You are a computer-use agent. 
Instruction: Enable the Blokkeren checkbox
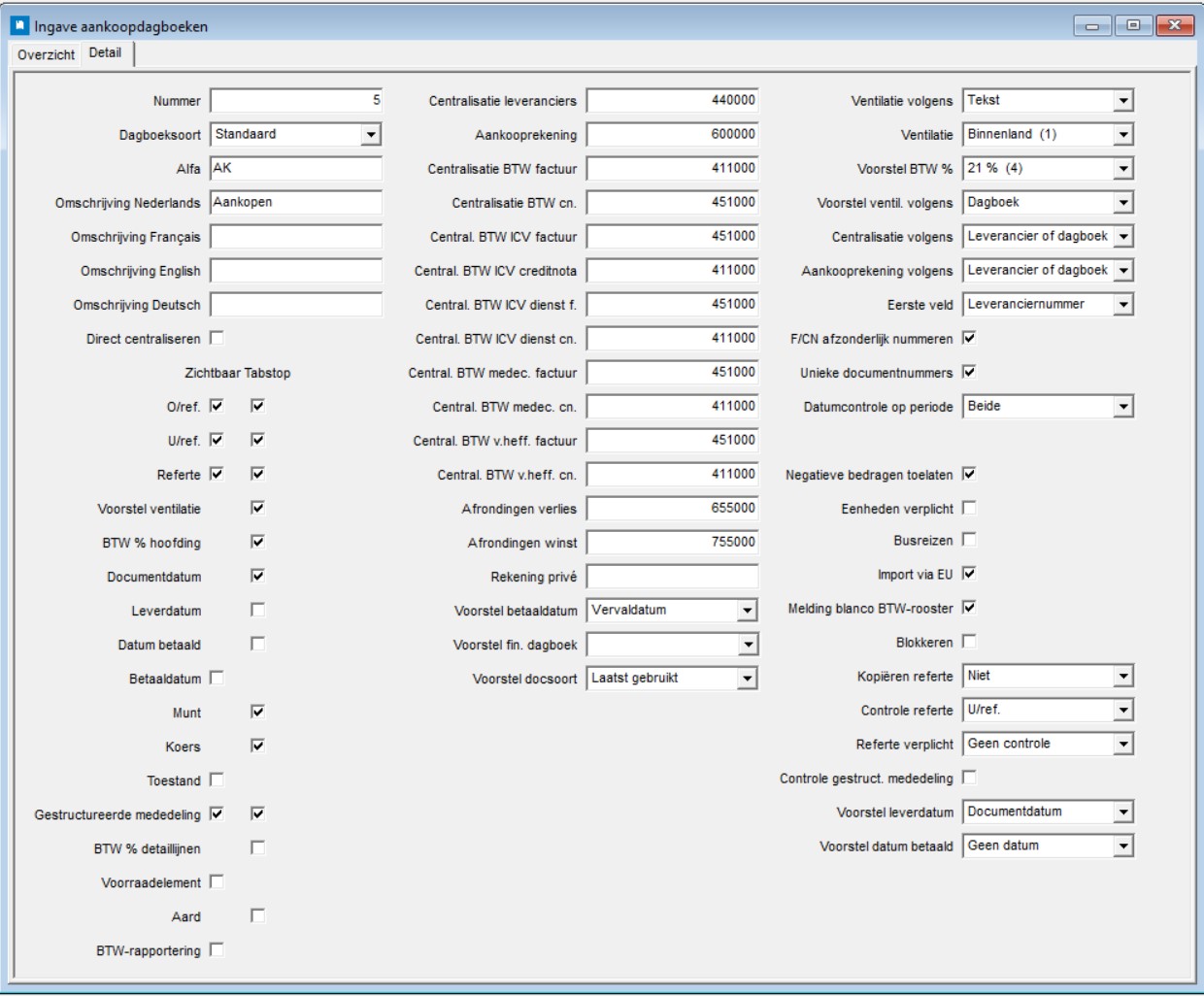969,642
